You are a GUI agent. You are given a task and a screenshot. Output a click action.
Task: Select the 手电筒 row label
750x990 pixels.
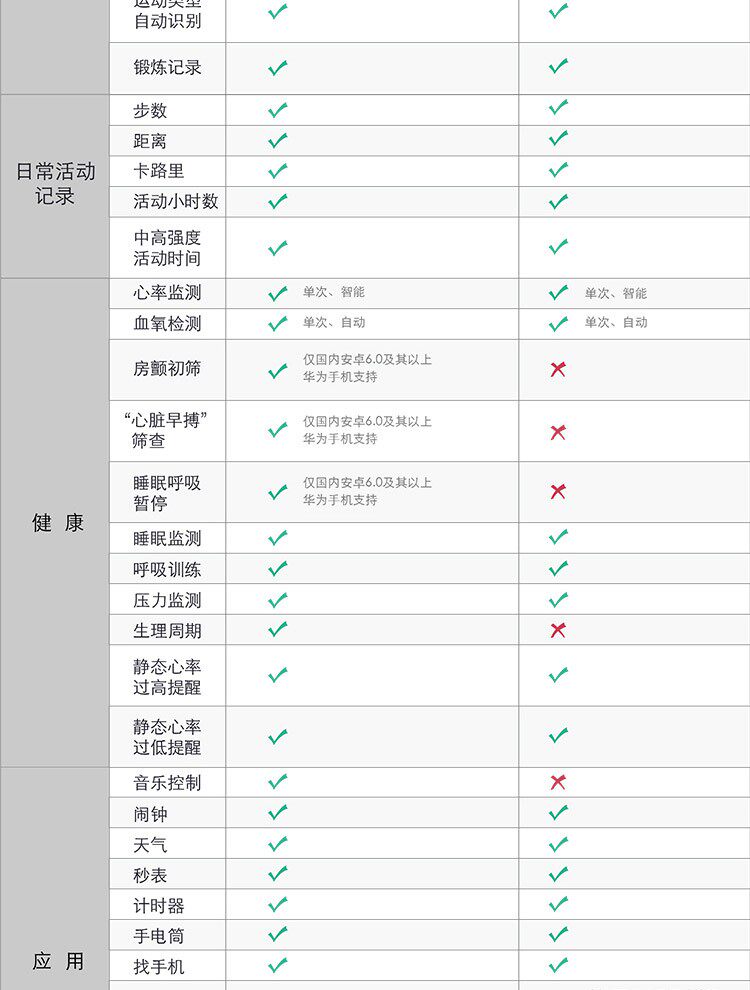(x=159, y=936)
